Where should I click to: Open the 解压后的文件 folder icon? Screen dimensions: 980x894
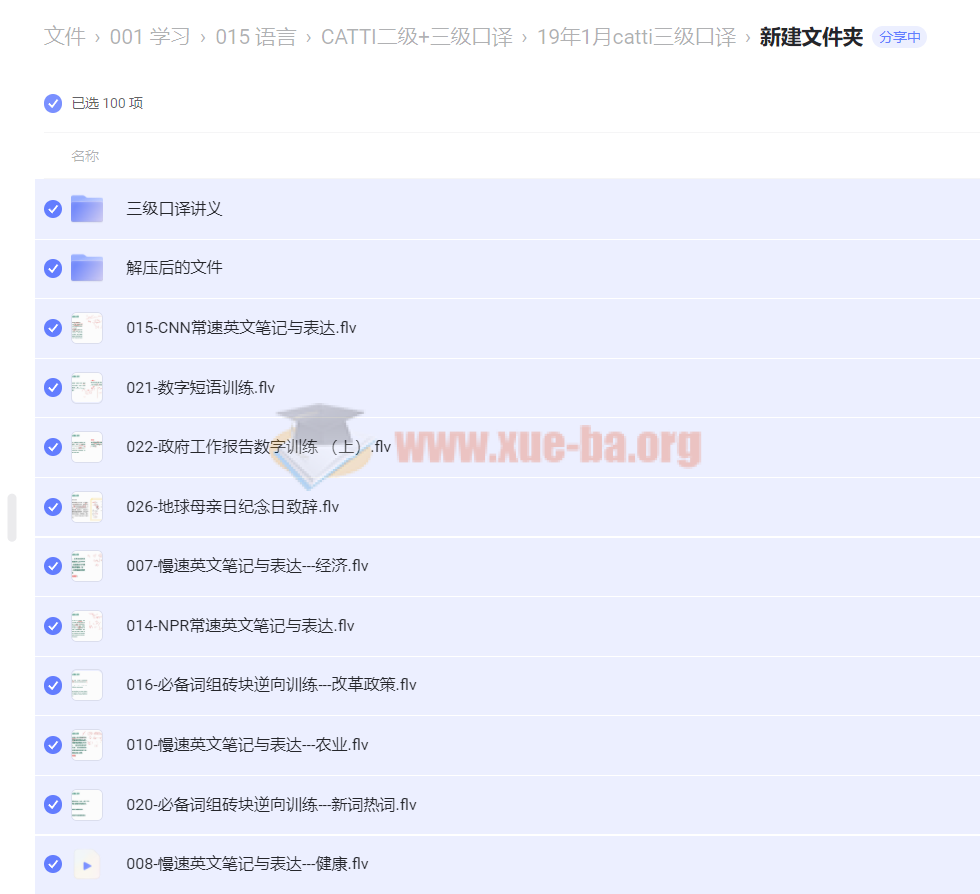(x=87, y=268)
